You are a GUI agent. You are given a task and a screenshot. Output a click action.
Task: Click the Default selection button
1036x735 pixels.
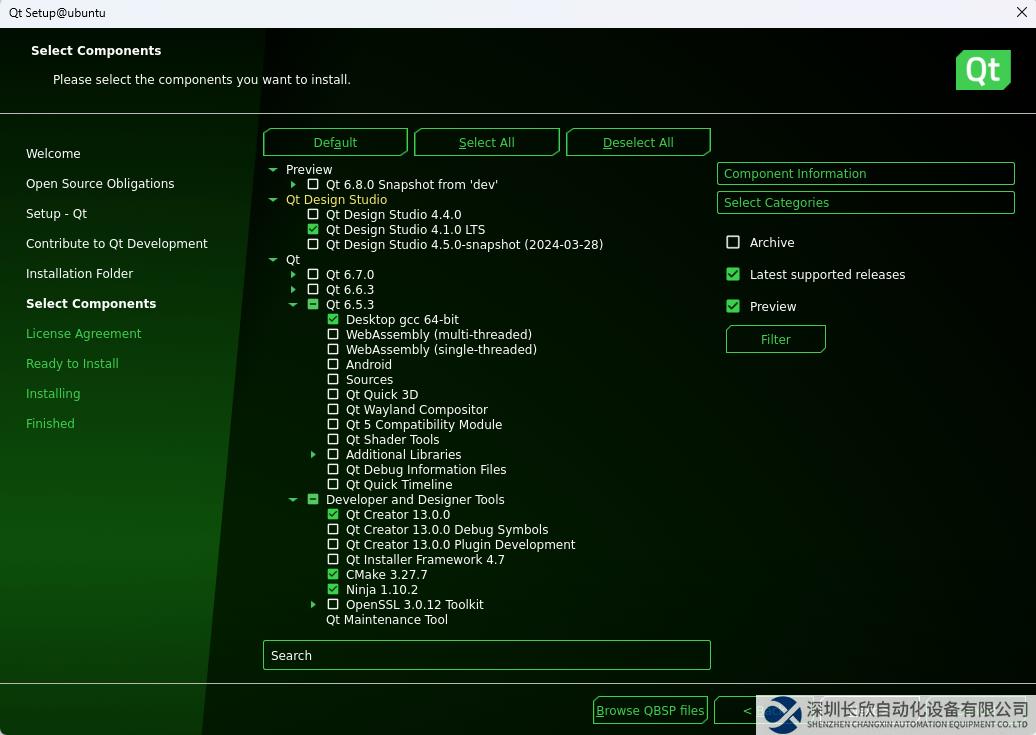[x=335, y=142]
